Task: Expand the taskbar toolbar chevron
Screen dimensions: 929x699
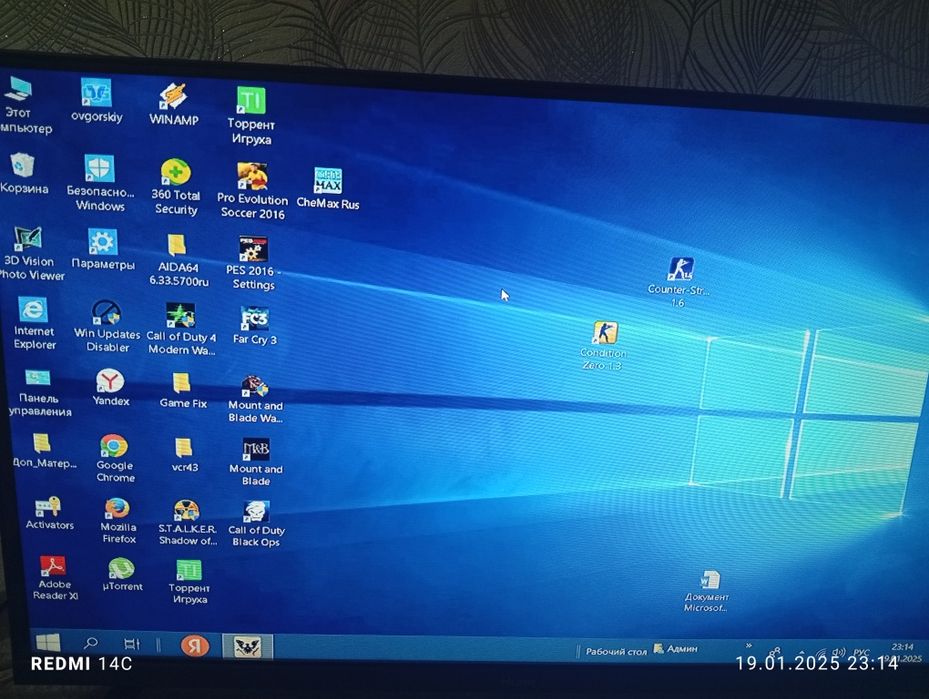Action: (x=749, y=646)
